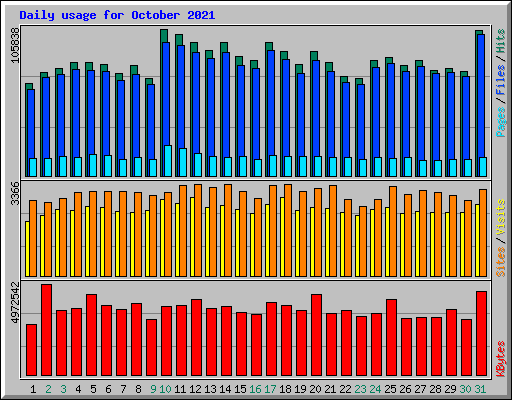Viewport: 512px width, 400px height.
Task: Click day 20 label on the x-axis
Action: pos(315,389)
